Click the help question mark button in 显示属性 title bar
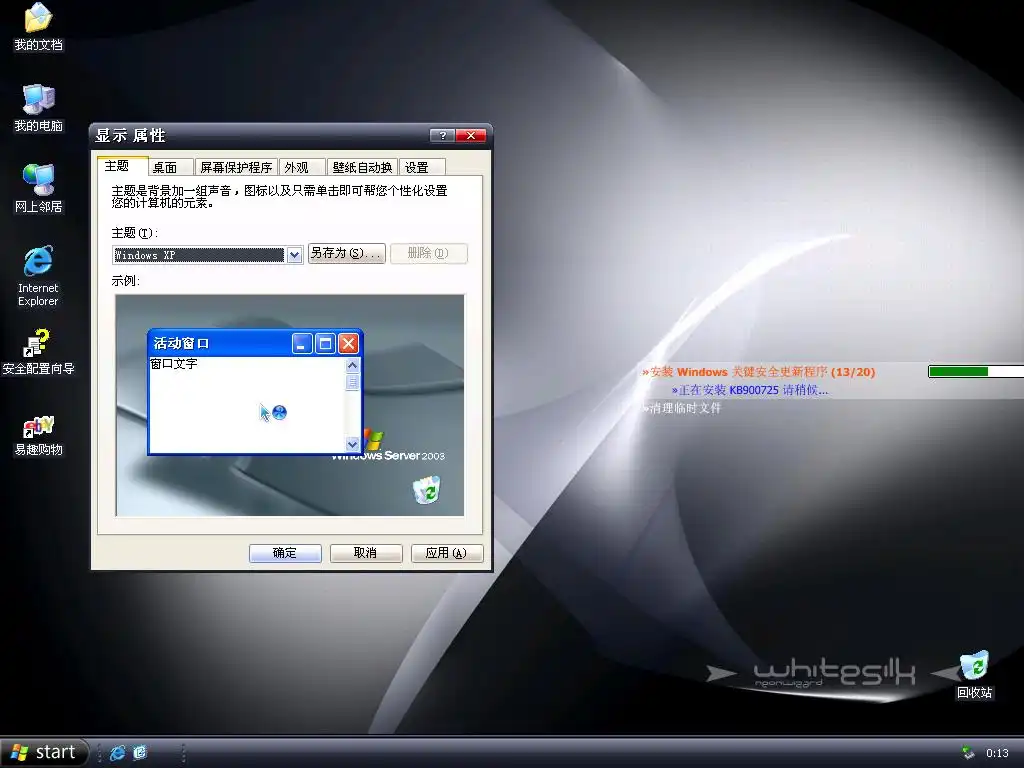The height and width of the screenshot is (768, 1024). pyautogui.click(x=442, y=135)
